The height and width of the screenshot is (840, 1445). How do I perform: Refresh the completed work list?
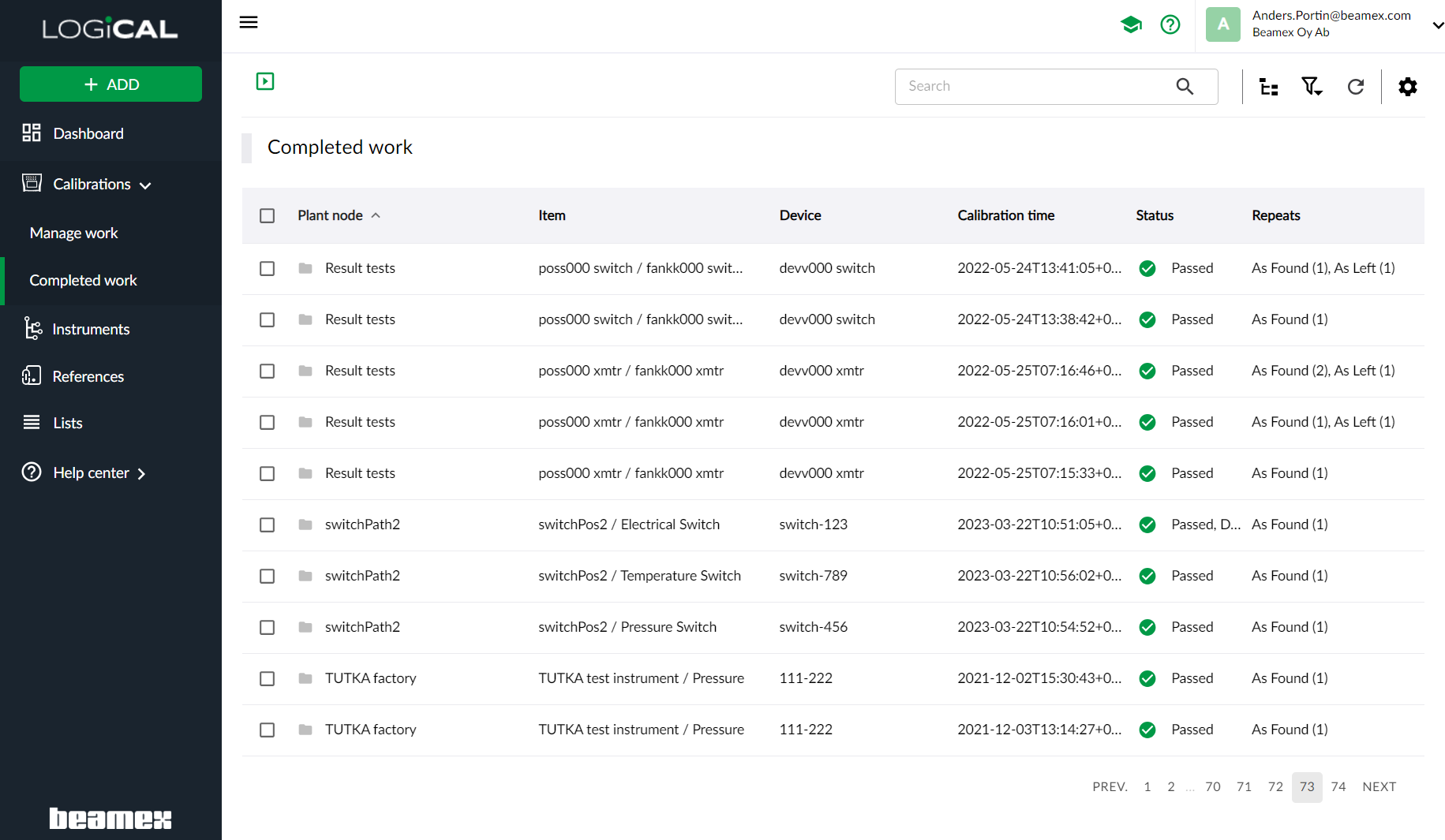(x=1356, y=87)
